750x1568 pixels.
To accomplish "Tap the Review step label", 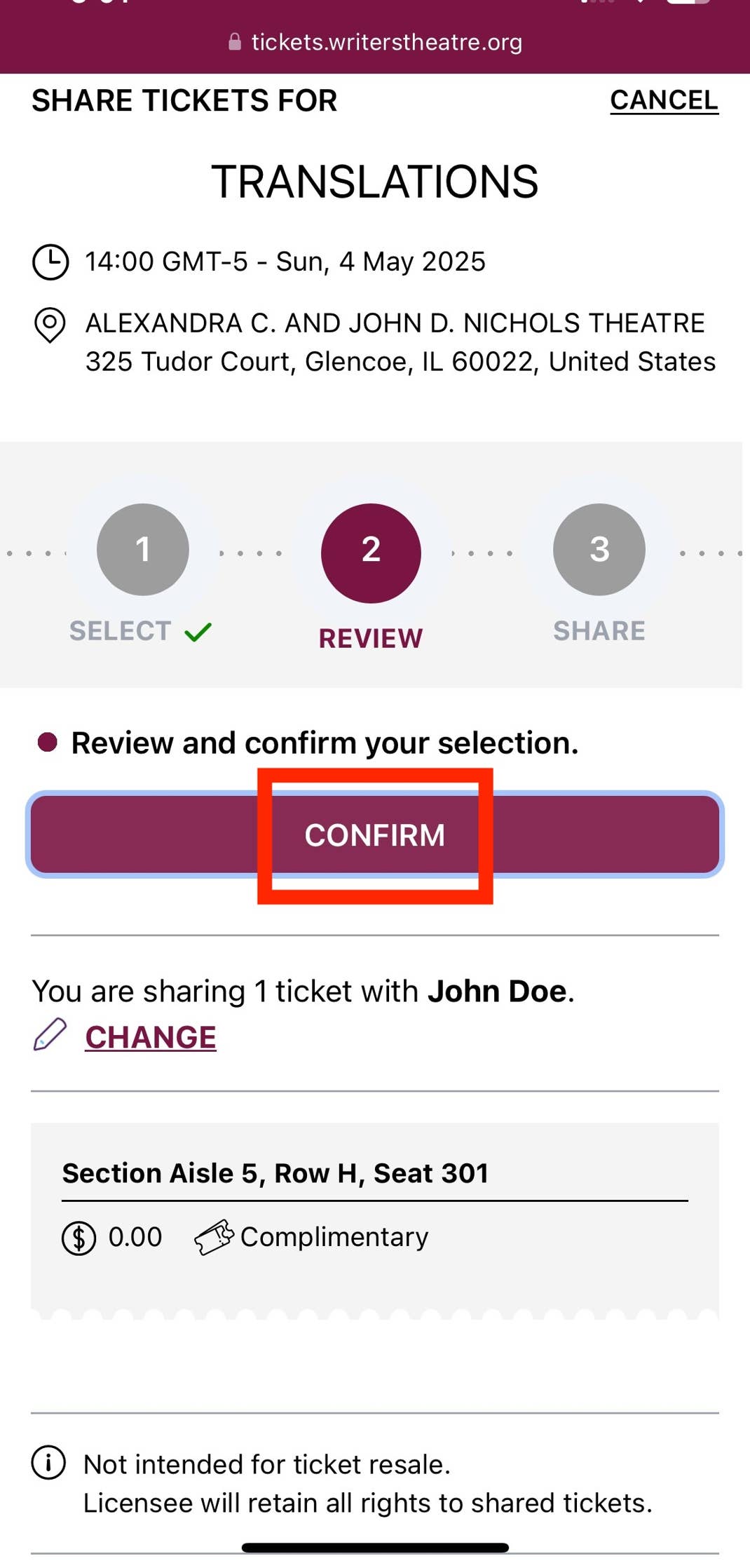I will (371, 638).
